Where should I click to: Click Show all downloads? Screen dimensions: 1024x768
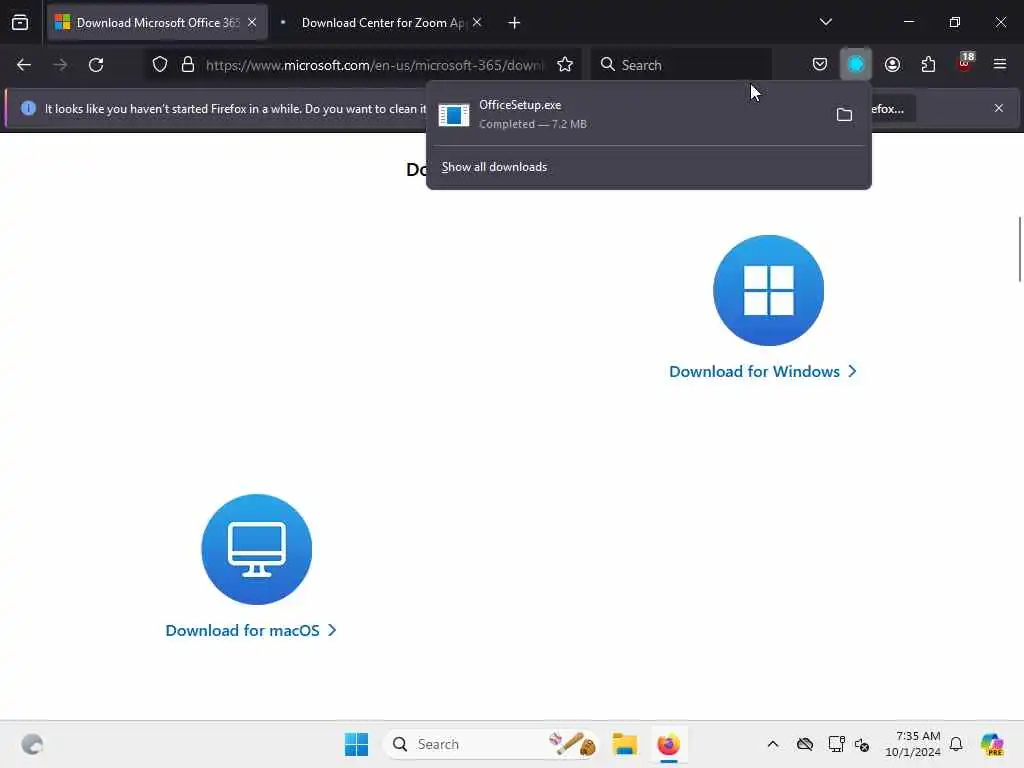point(494,167)
